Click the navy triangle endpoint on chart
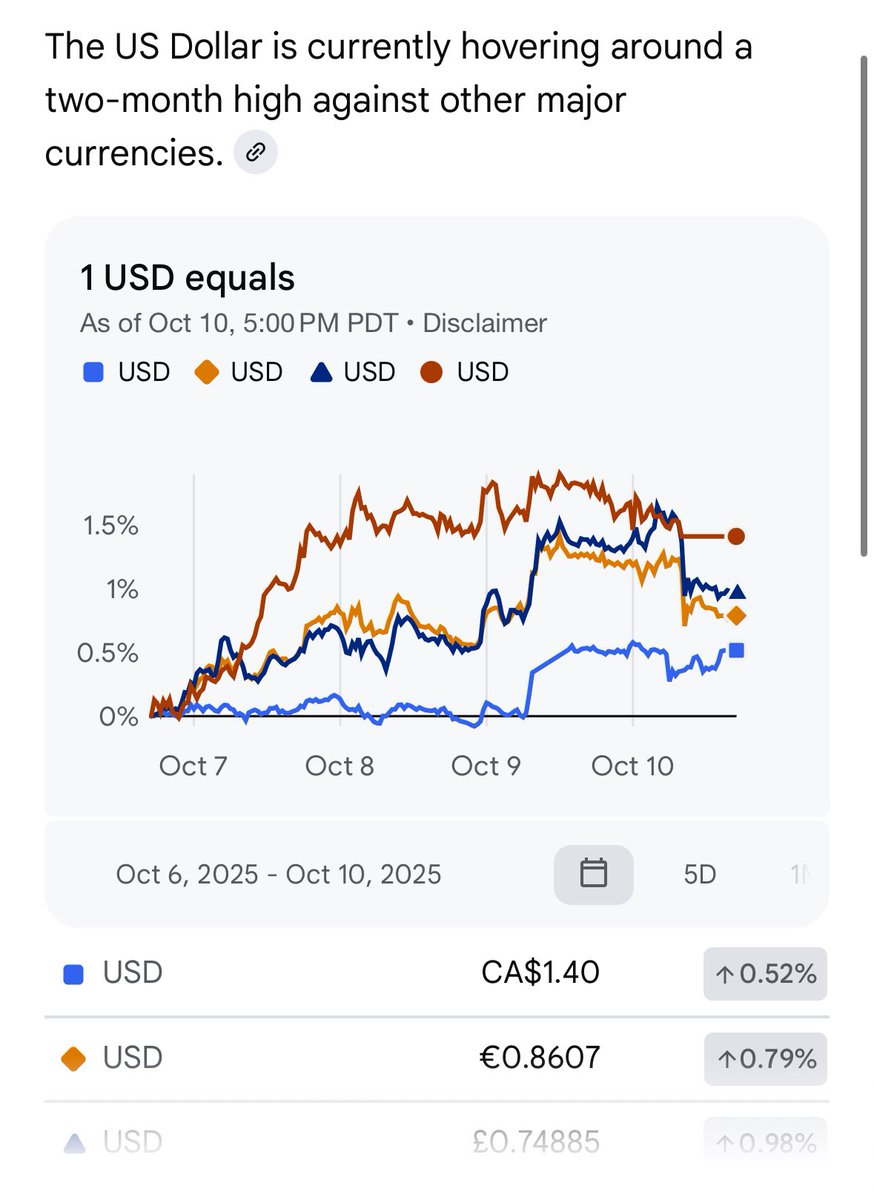Screen dimensions: 874x1200 coord(737,592)
